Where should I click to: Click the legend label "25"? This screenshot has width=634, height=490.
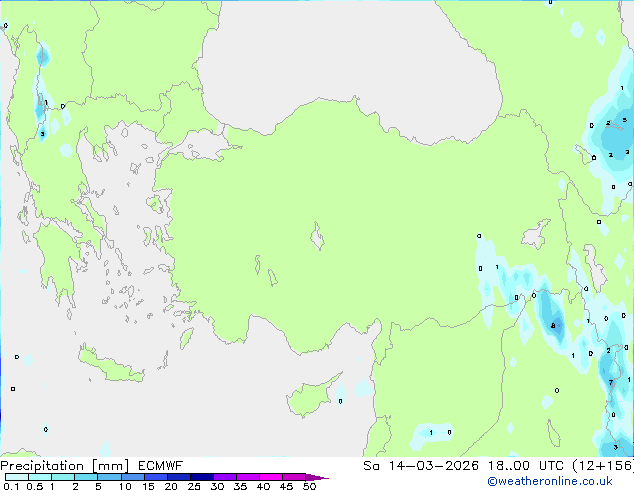194,486
